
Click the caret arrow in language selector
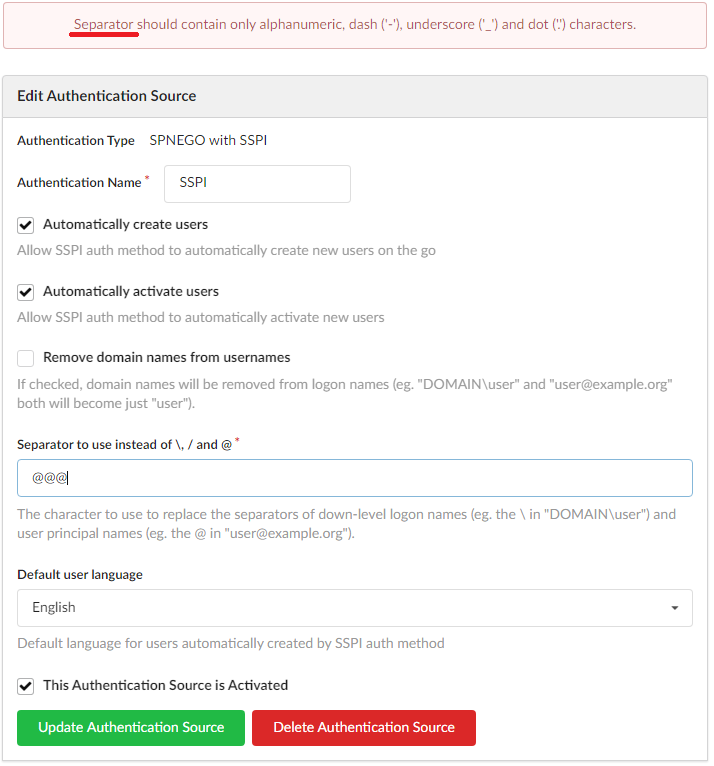pos(674,608)
